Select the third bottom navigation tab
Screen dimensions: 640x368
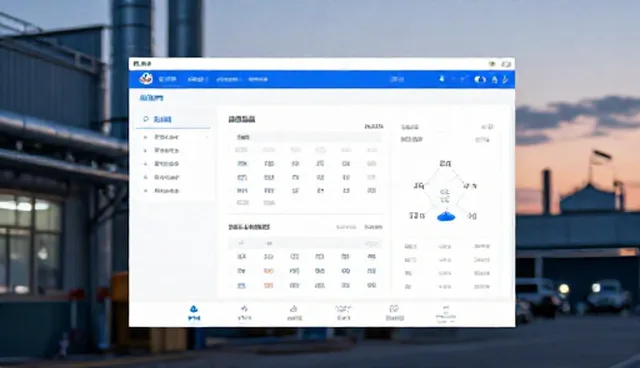tap(294, 313)
